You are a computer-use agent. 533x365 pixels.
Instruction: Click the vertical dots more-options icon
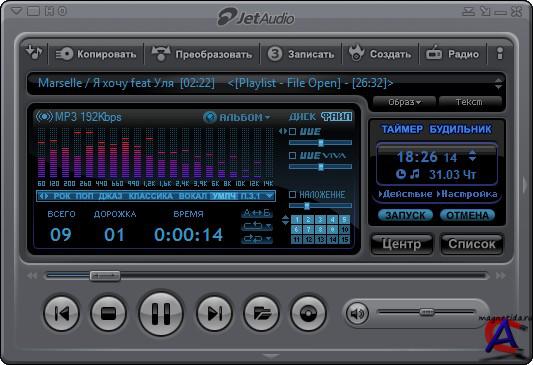(500, 53)
